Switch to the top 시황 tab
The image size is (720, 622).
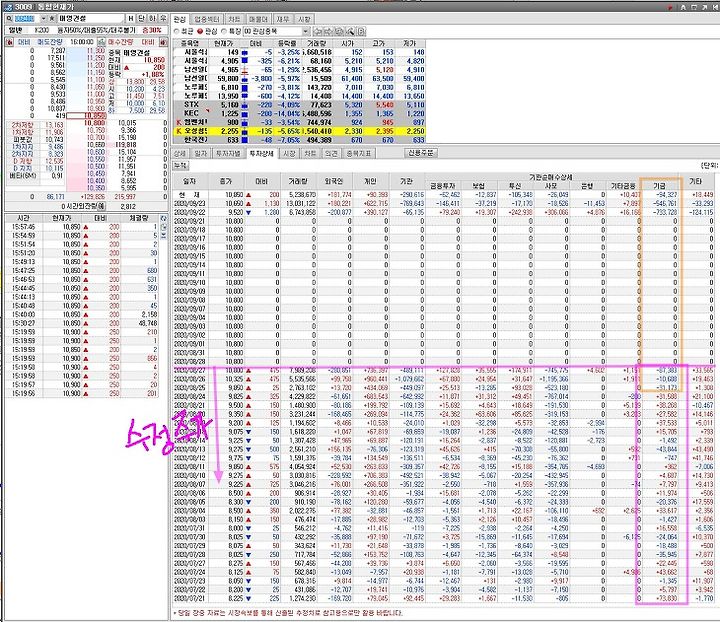(x=304, y=19)
